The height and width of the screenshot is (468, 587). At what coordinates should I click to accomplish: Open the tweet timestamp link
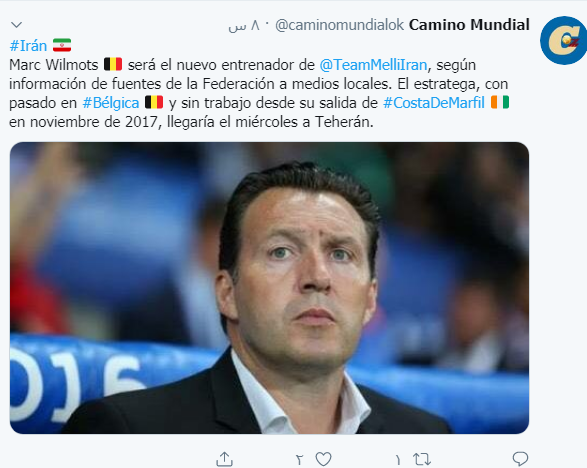pos(244,25)
